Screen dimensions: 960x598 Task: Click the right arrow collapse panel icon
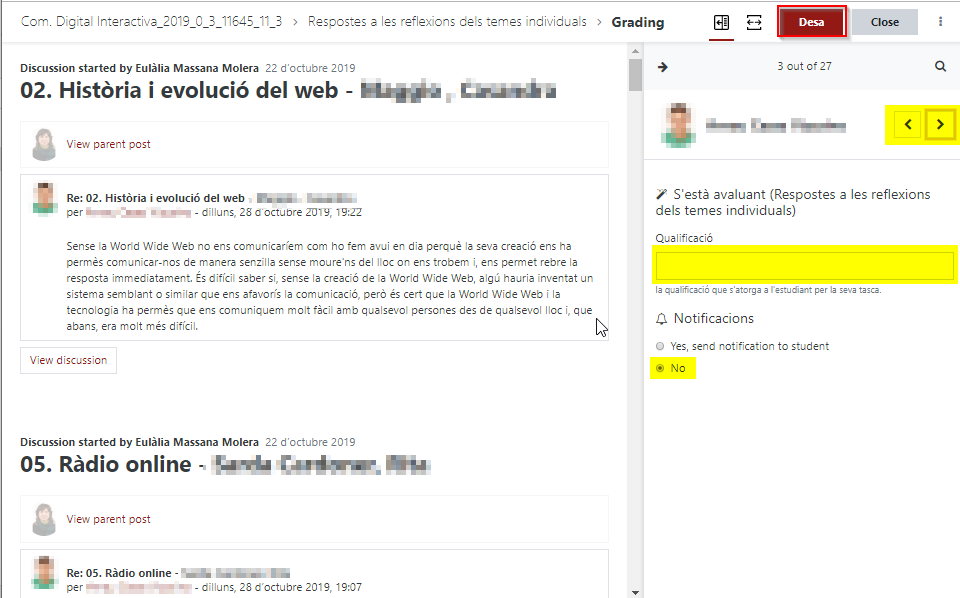[x=662, y=67]
